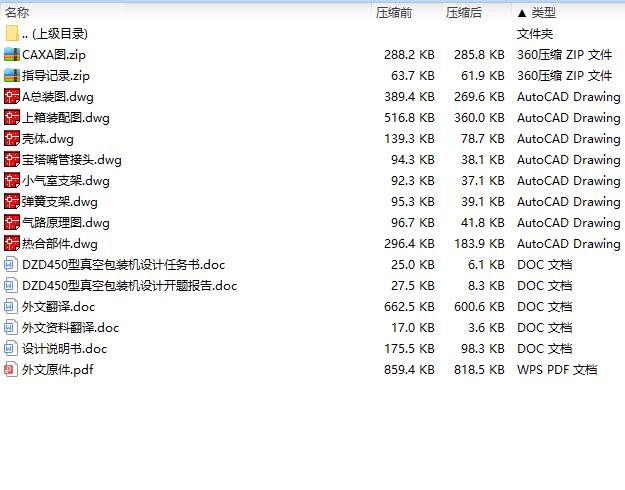The width and height of the screenshot is (625, 490).
Task: Click the parent directory folder icon
Action: point(12,33)
